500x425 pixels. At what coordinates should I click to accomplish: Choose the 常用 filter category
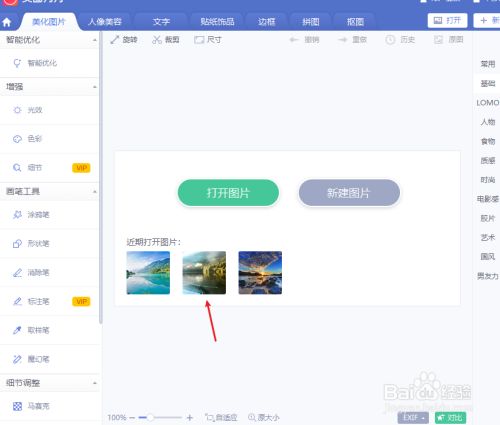[487, 64]
